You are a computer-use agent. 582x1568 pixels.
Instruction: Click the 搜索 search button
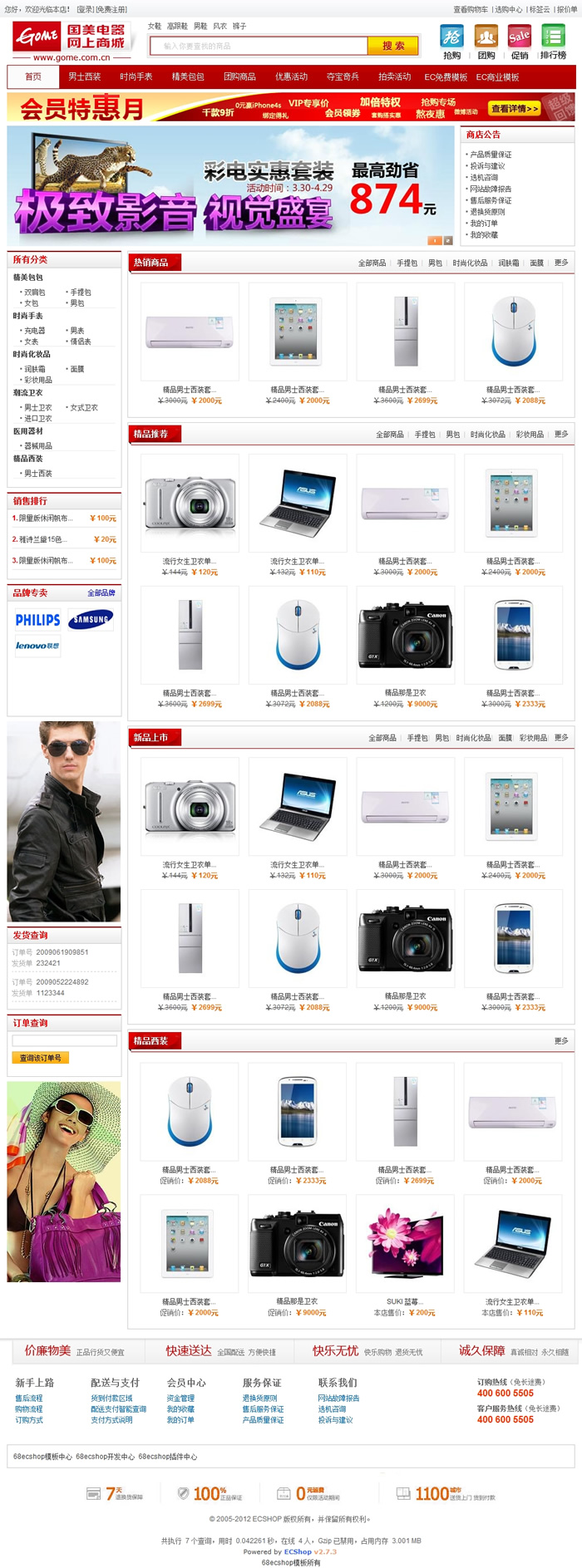click(x=393, y=46)
